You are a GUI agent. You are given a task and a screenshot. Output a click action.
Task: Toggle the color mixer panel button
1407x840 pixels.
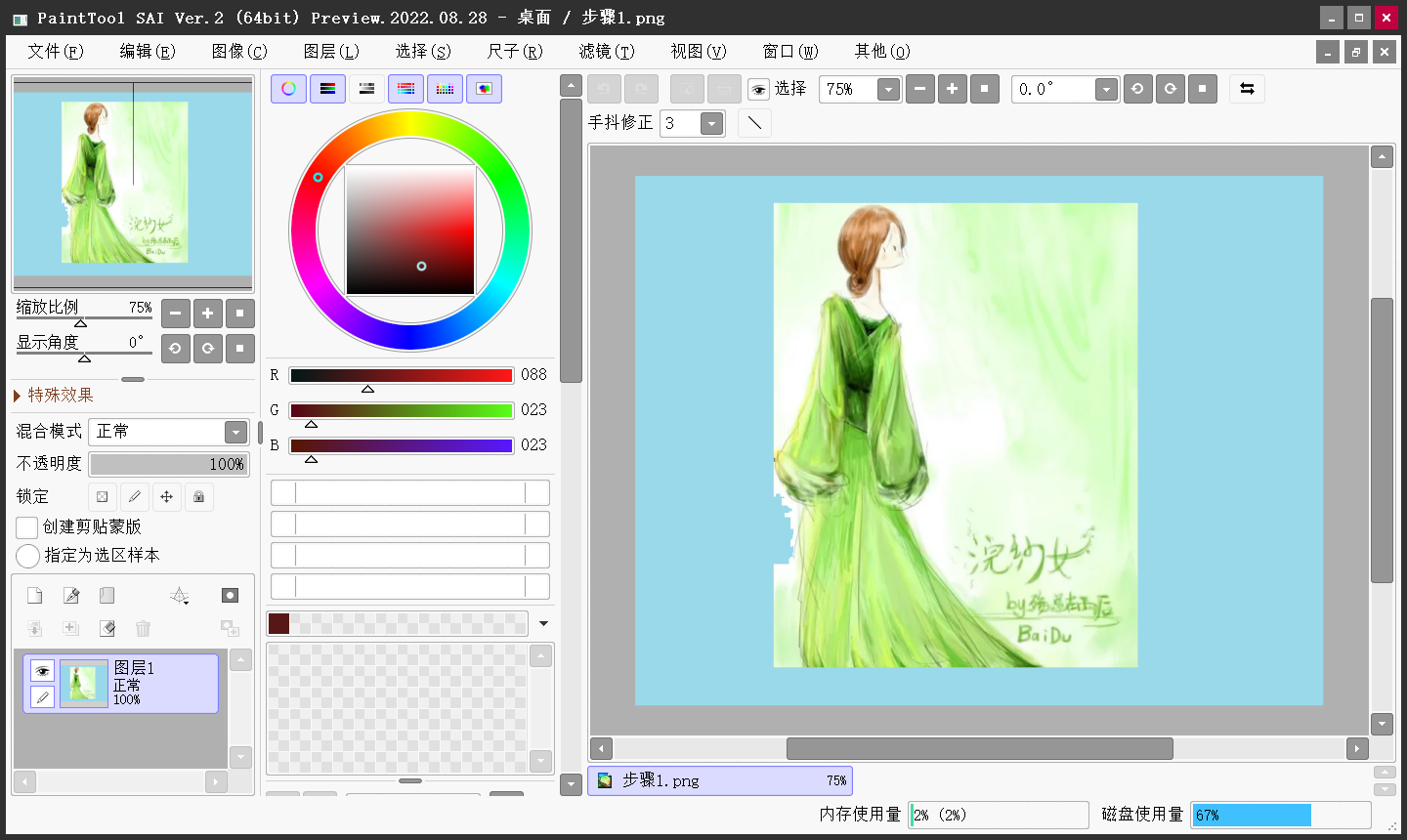pyautogui.click(x=405, y=89)
